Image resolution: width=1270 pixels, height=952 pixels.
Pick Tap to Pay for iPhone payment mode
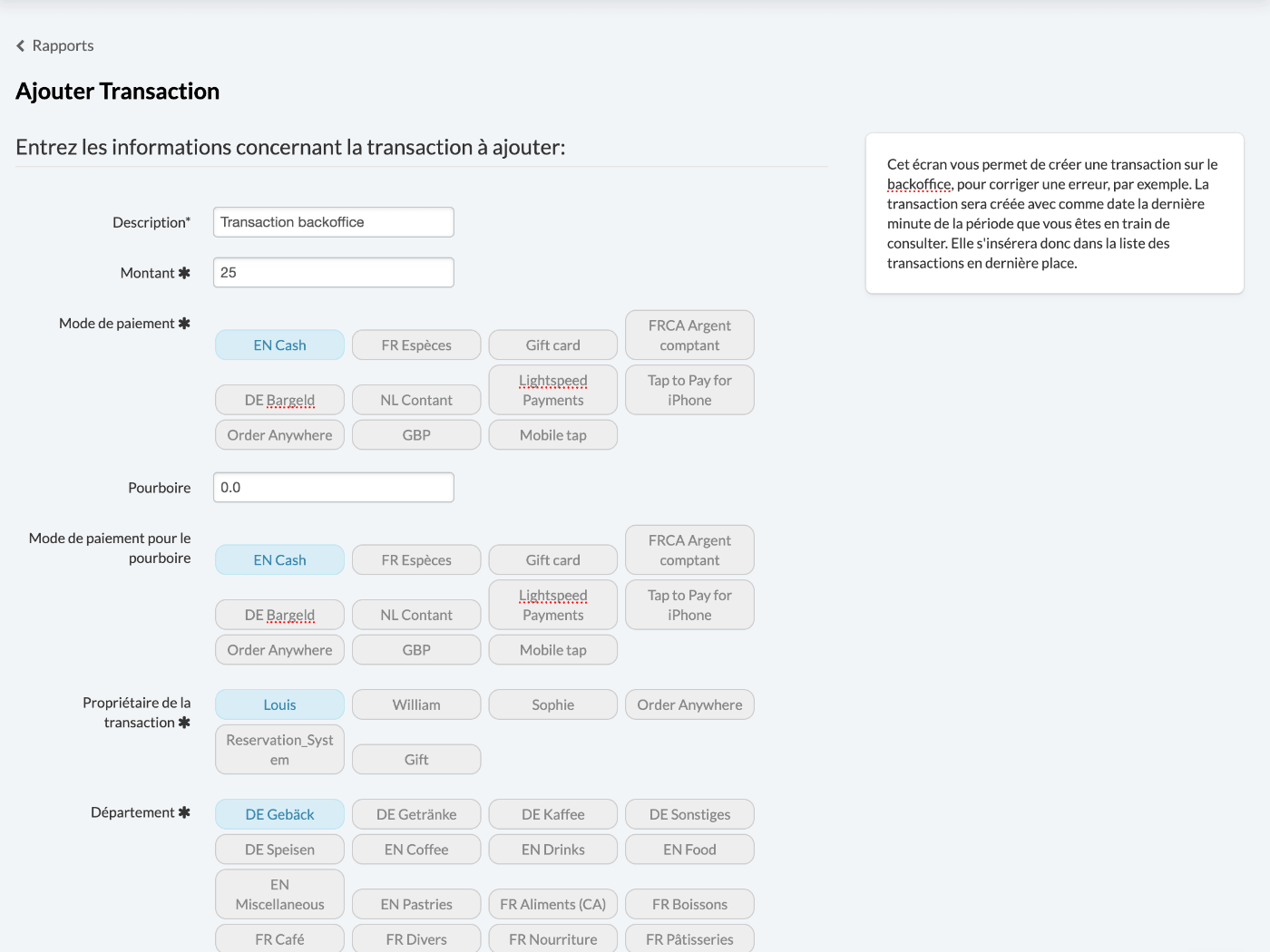689,390
